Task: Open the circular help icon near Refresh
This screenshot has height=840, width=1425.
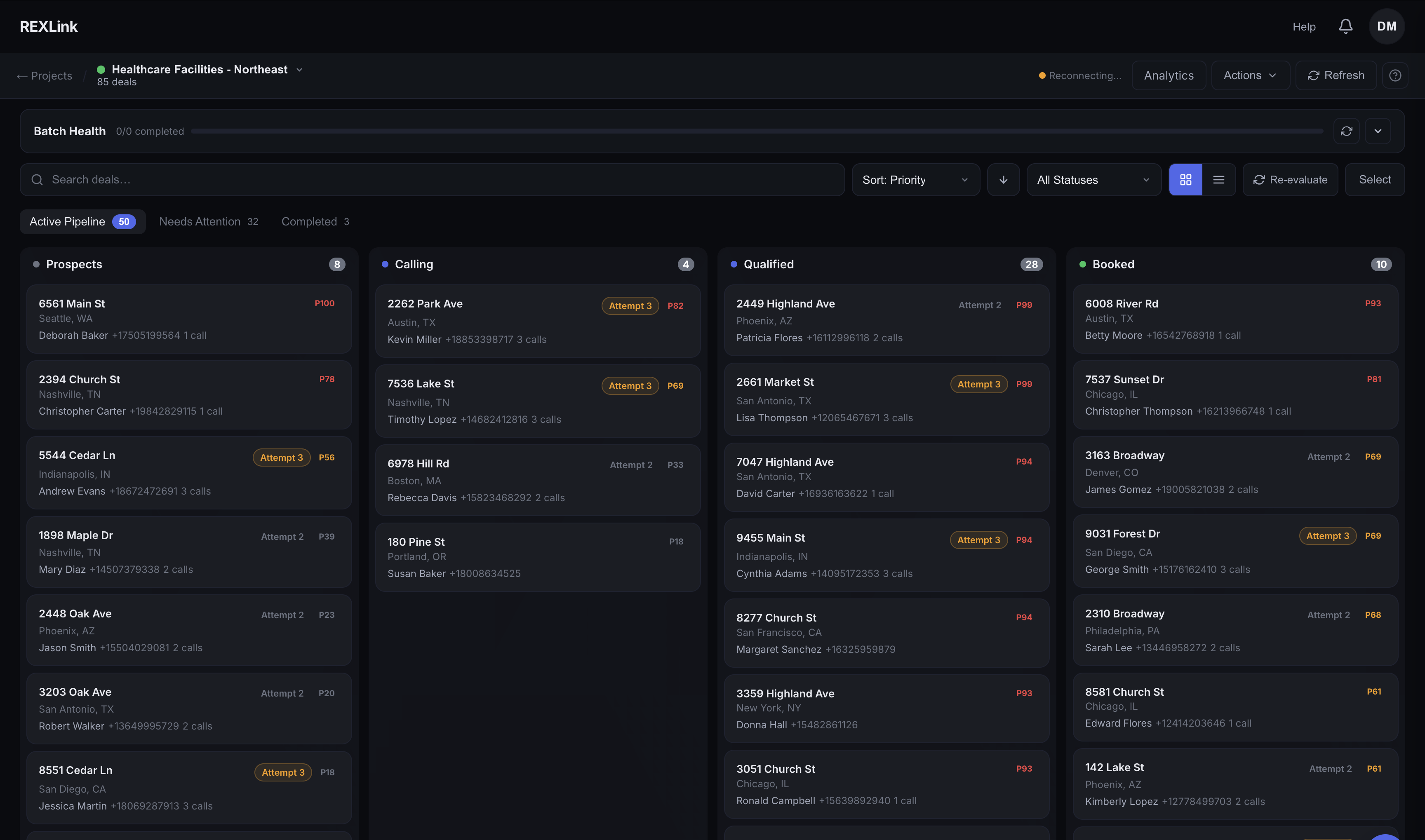Action: point(1396,75)
